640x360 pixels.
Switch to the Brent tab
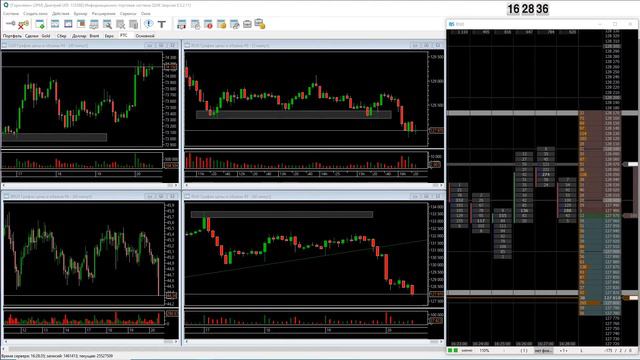94,36
